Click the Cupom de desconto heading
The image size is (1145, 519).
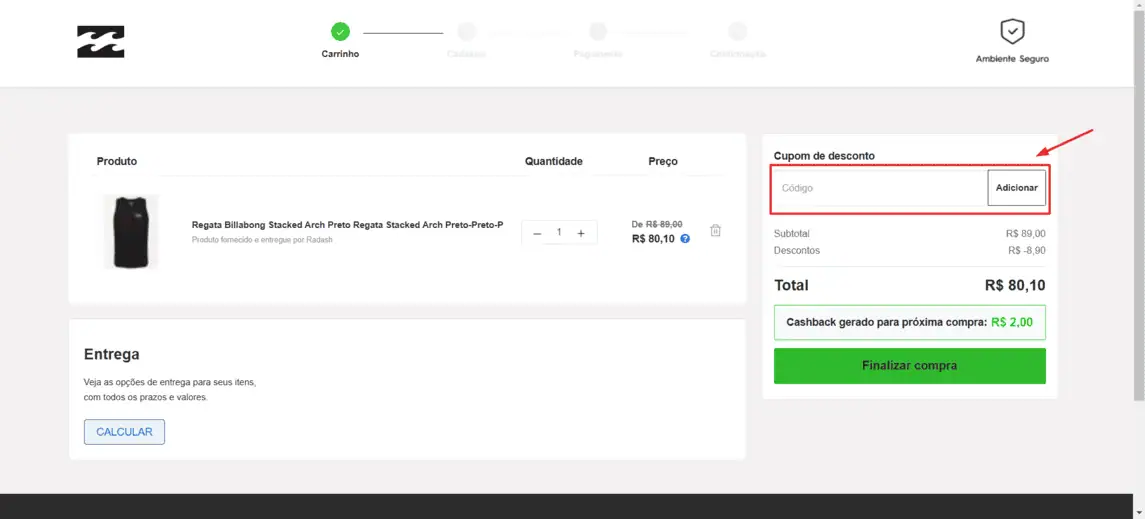click(824, 155)
